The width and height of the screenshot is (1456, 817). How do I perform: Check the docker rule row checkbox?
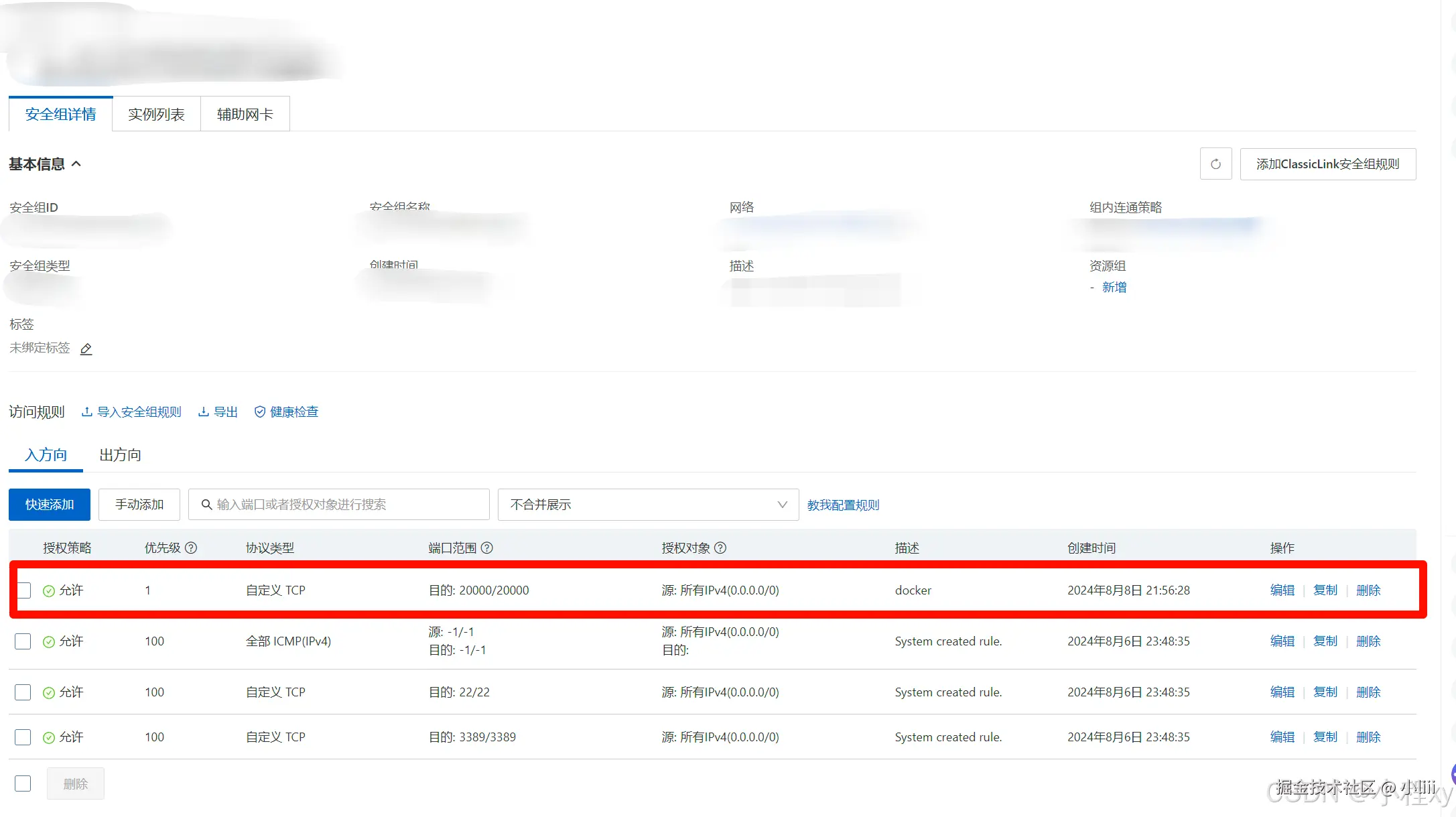24,590
